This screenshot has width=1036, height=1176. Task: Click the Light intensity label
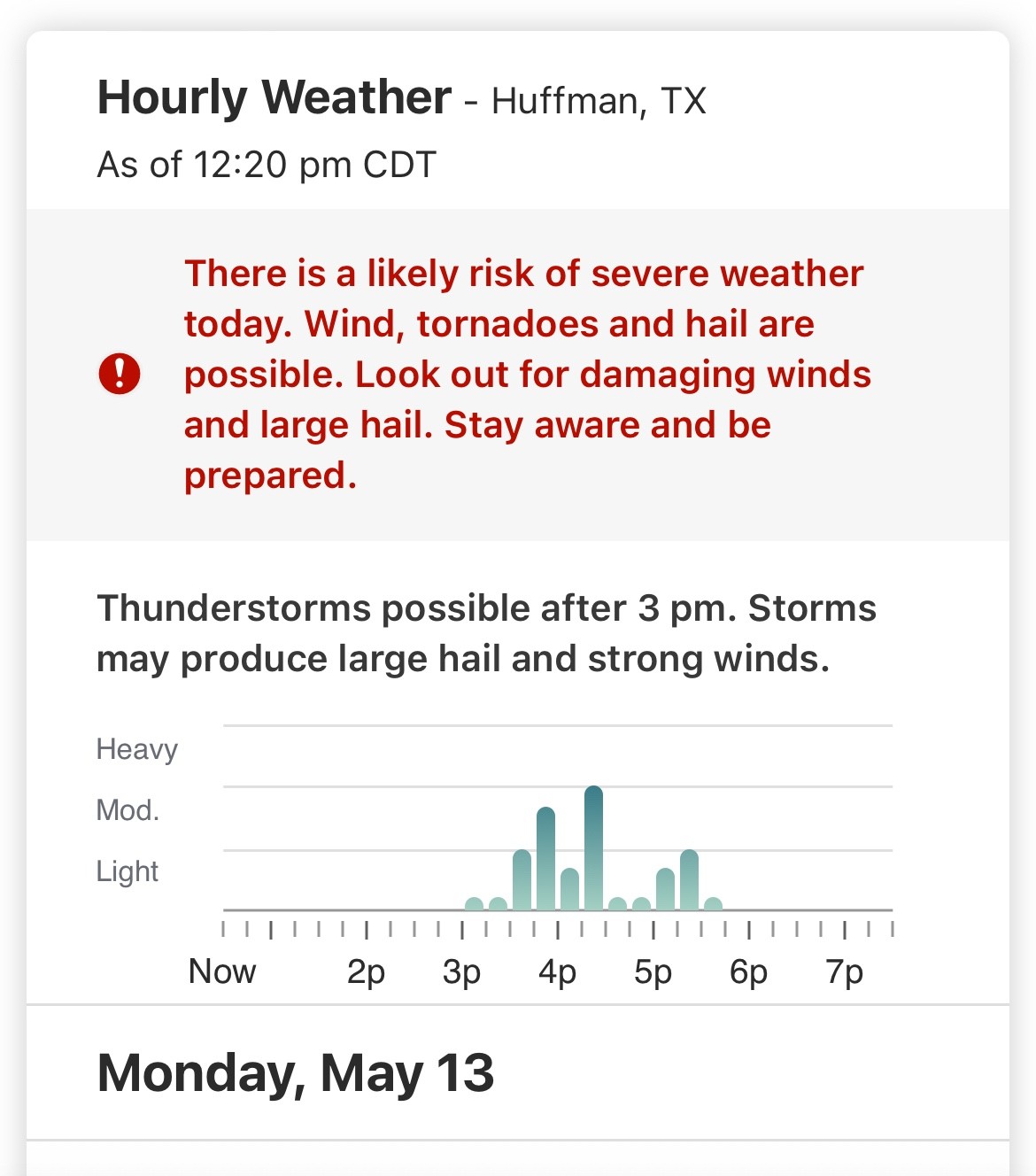(x=127, y=871)
